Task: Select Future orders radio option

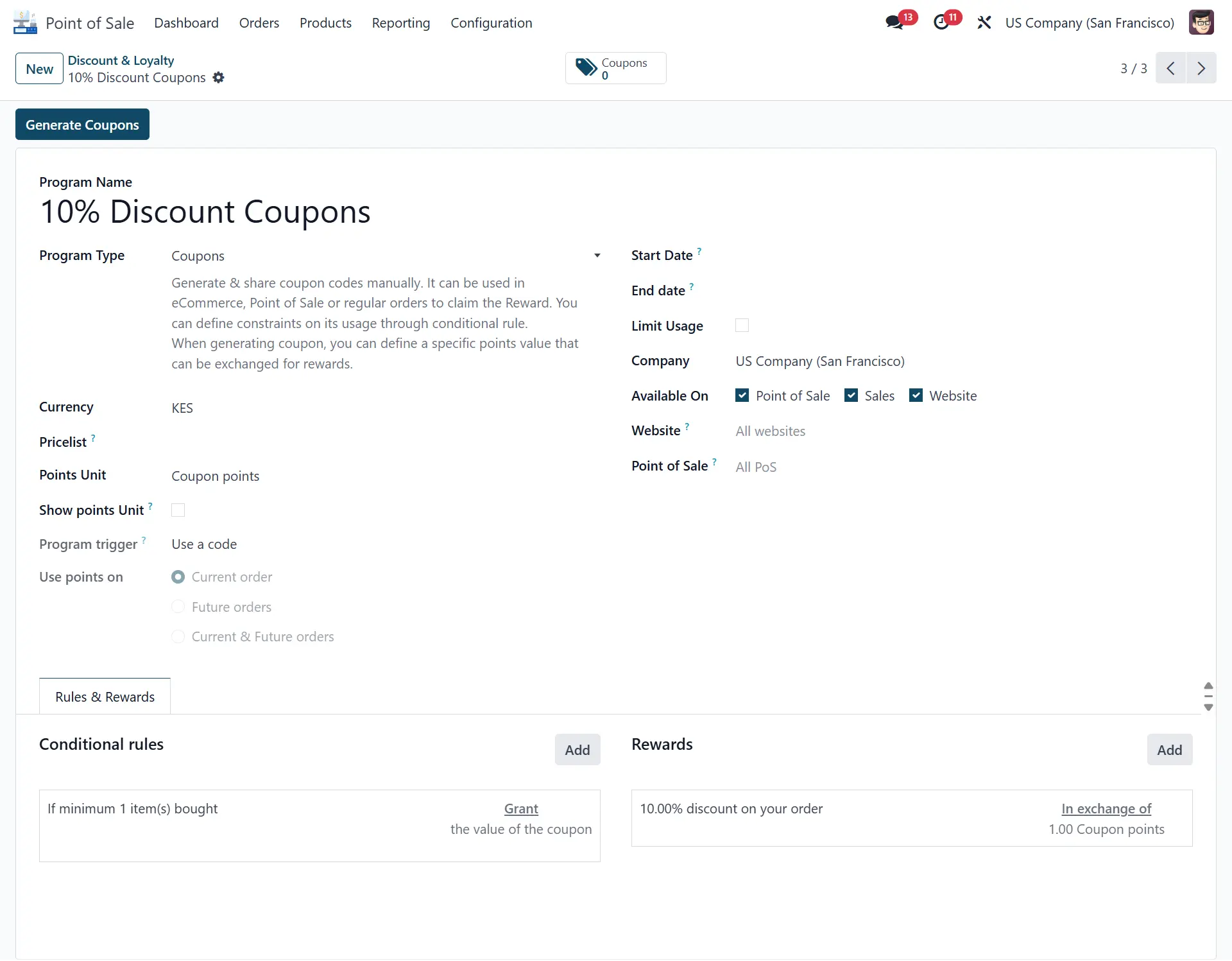Action: 178,607
